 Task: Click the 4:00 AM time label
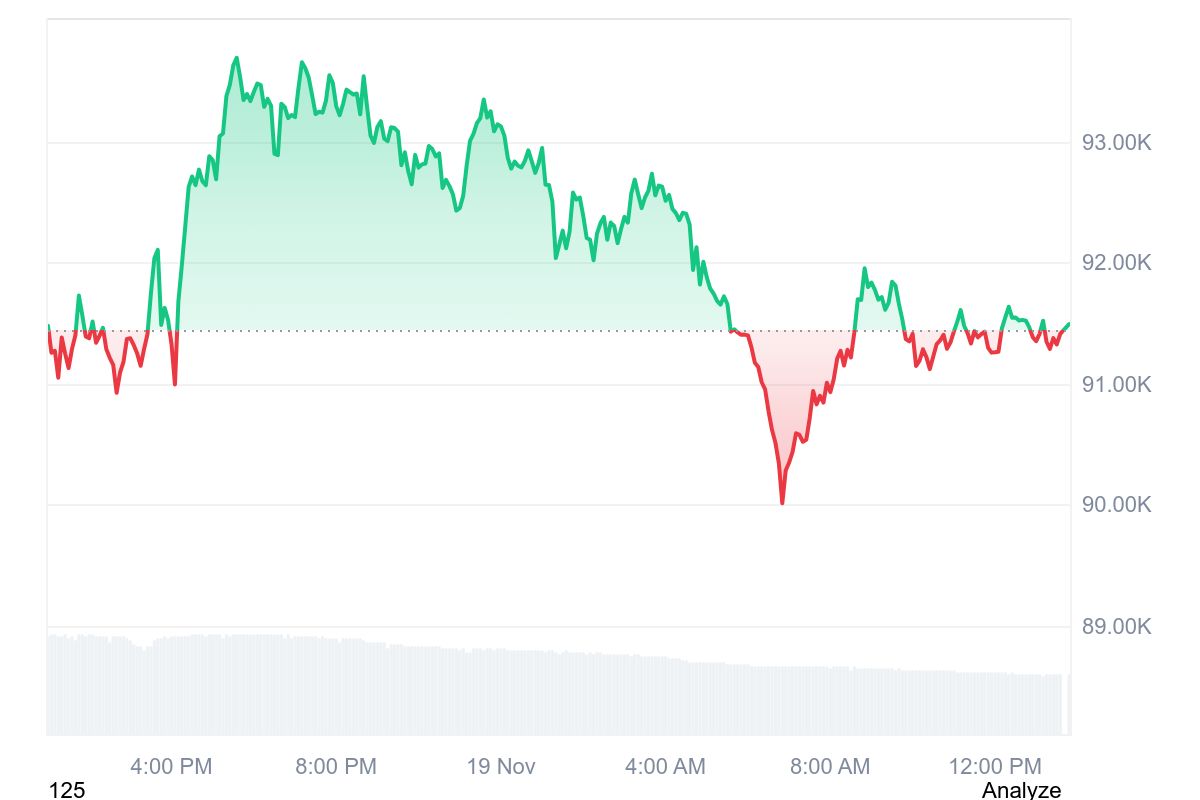click(665, 767)
